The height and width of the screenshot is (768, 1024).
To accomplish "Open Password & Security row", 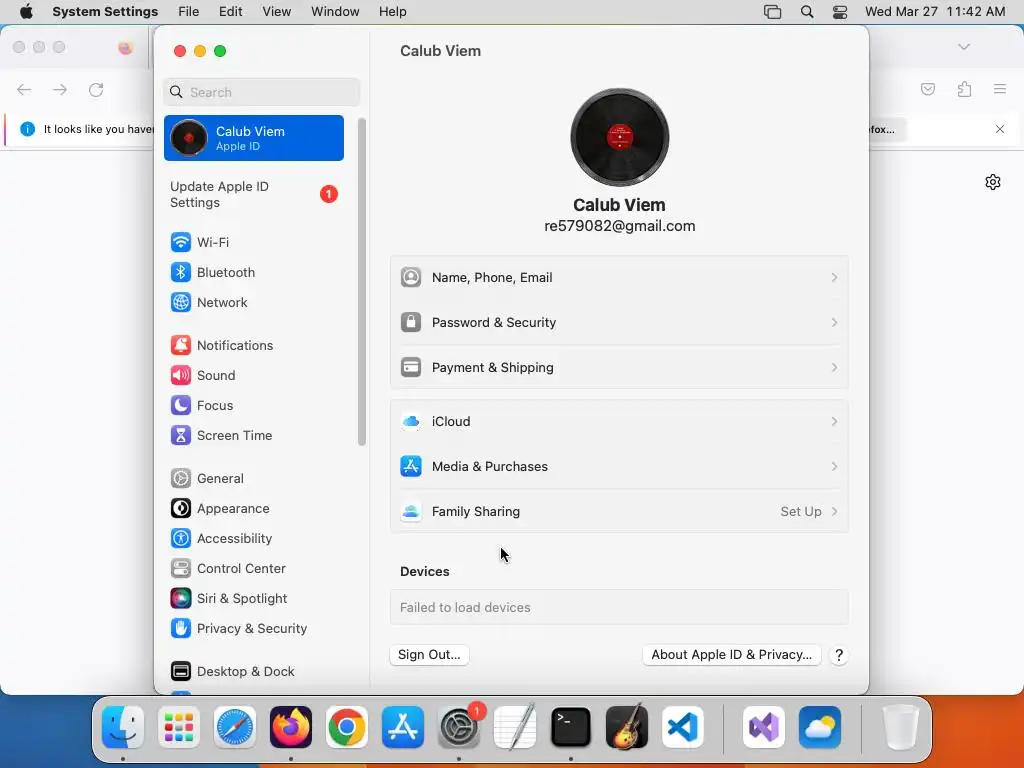I will (619, 323).
